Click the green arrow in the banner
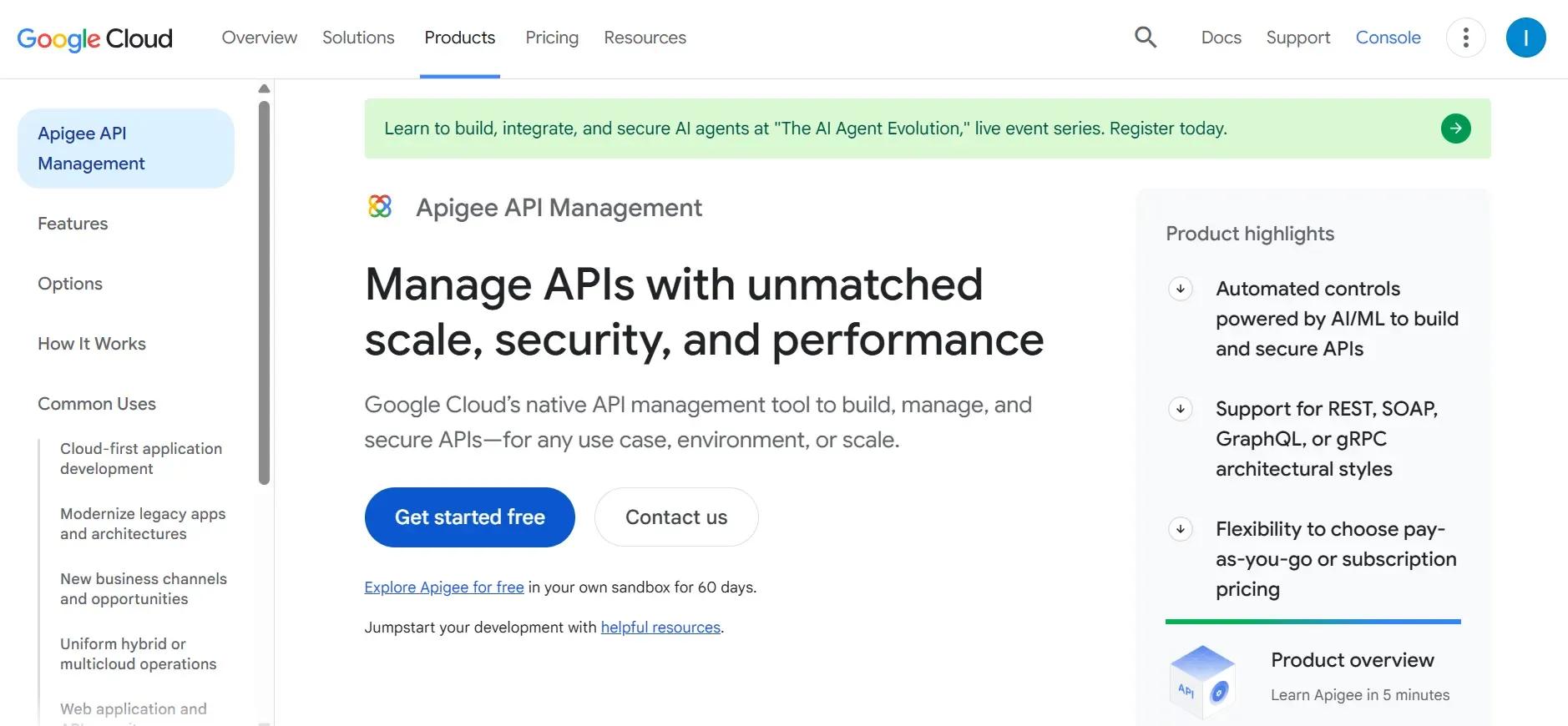 pyautogui.click(x=1455, y=129)
